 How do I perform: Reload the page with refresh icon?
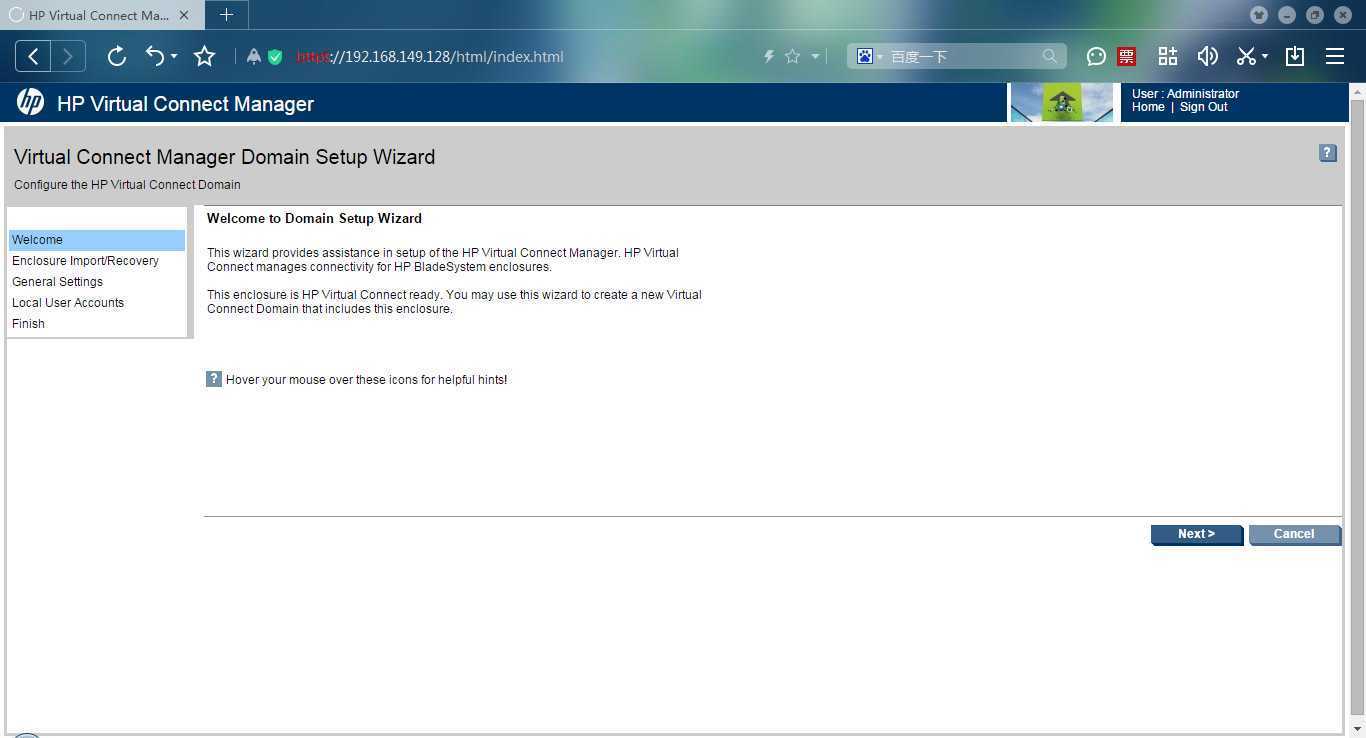(117, 57)
